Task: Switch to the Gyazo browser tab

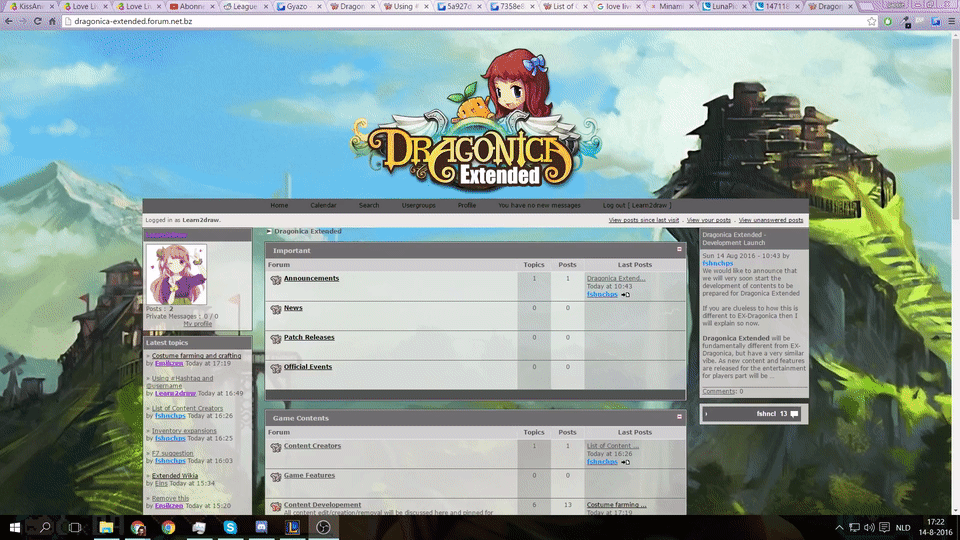Action: tap(297, 6)
